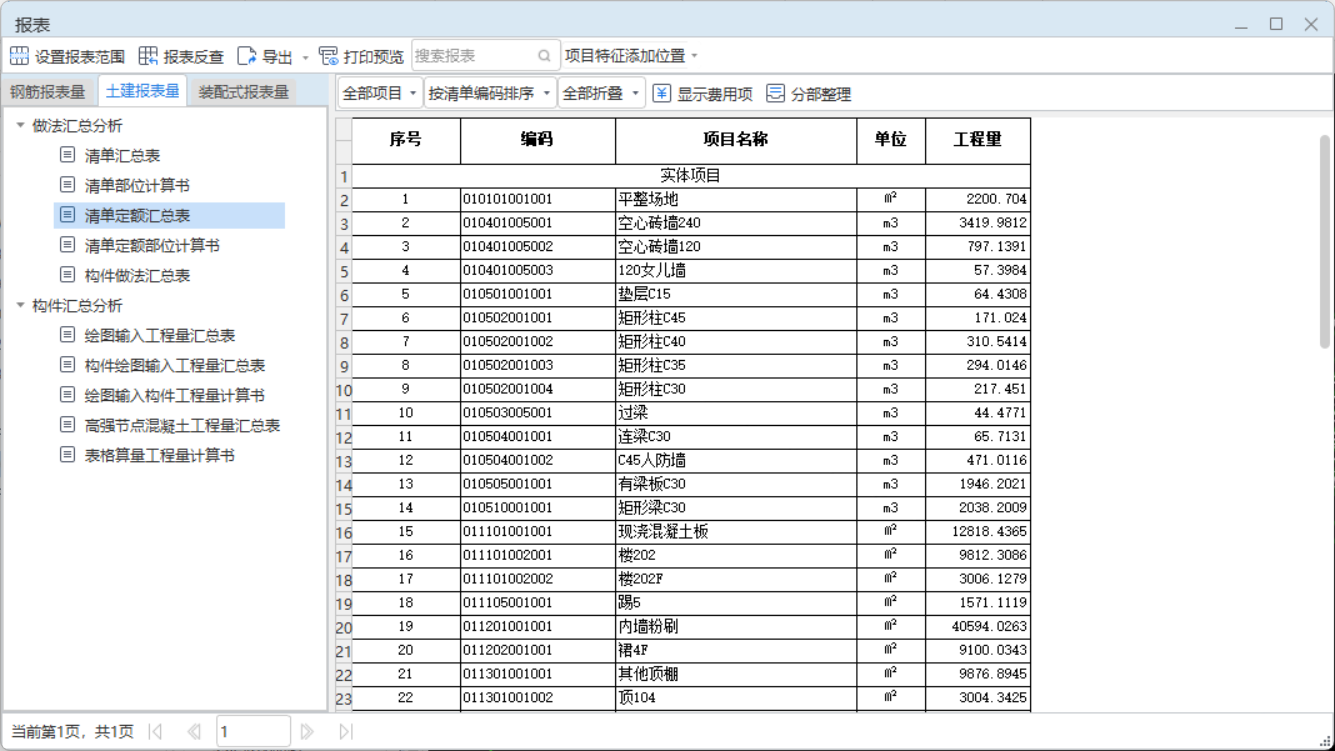This screenshot has height=751, width=1335.
Task: Open 清单定额部位计算书 report
Action: (x=152, y=245)
